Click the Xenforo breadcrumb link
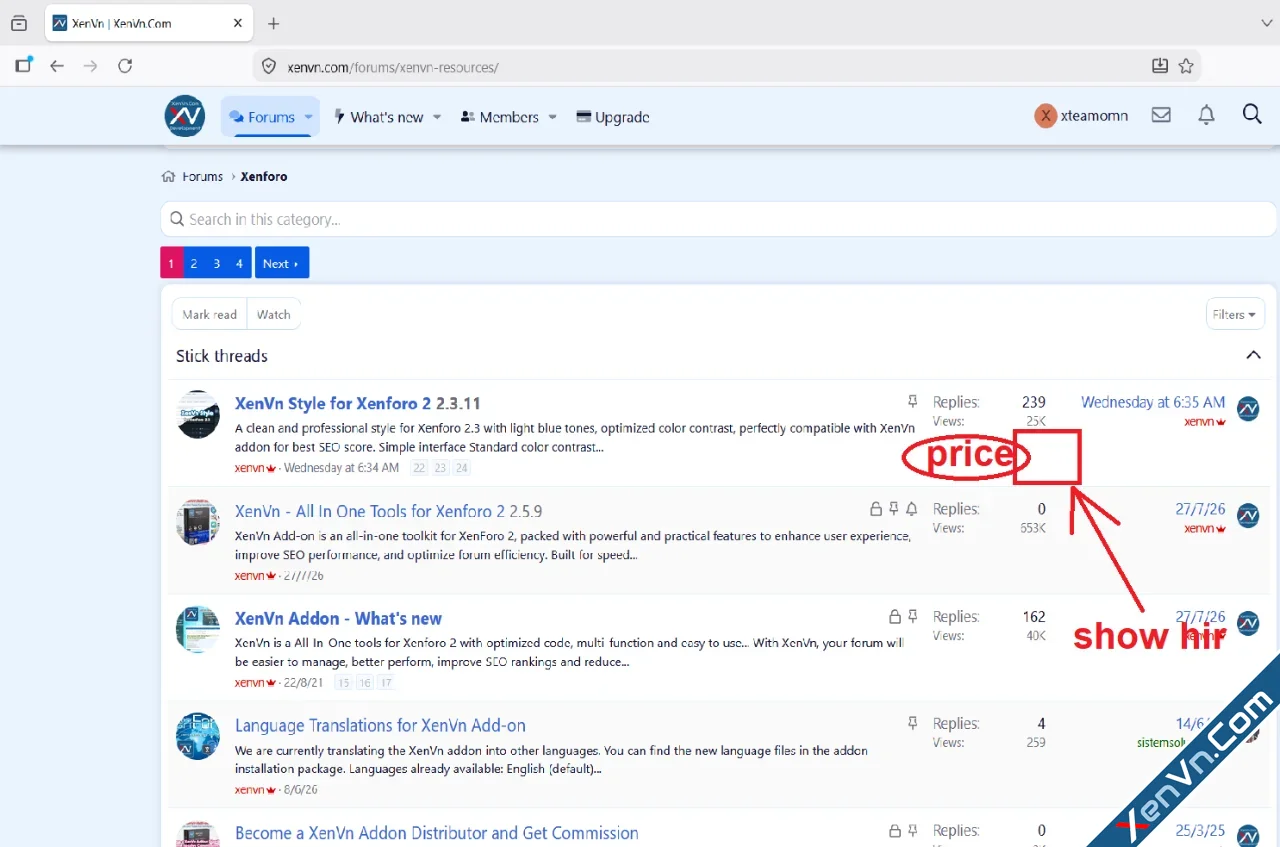The image size is (1280, 847). [264, 176]
